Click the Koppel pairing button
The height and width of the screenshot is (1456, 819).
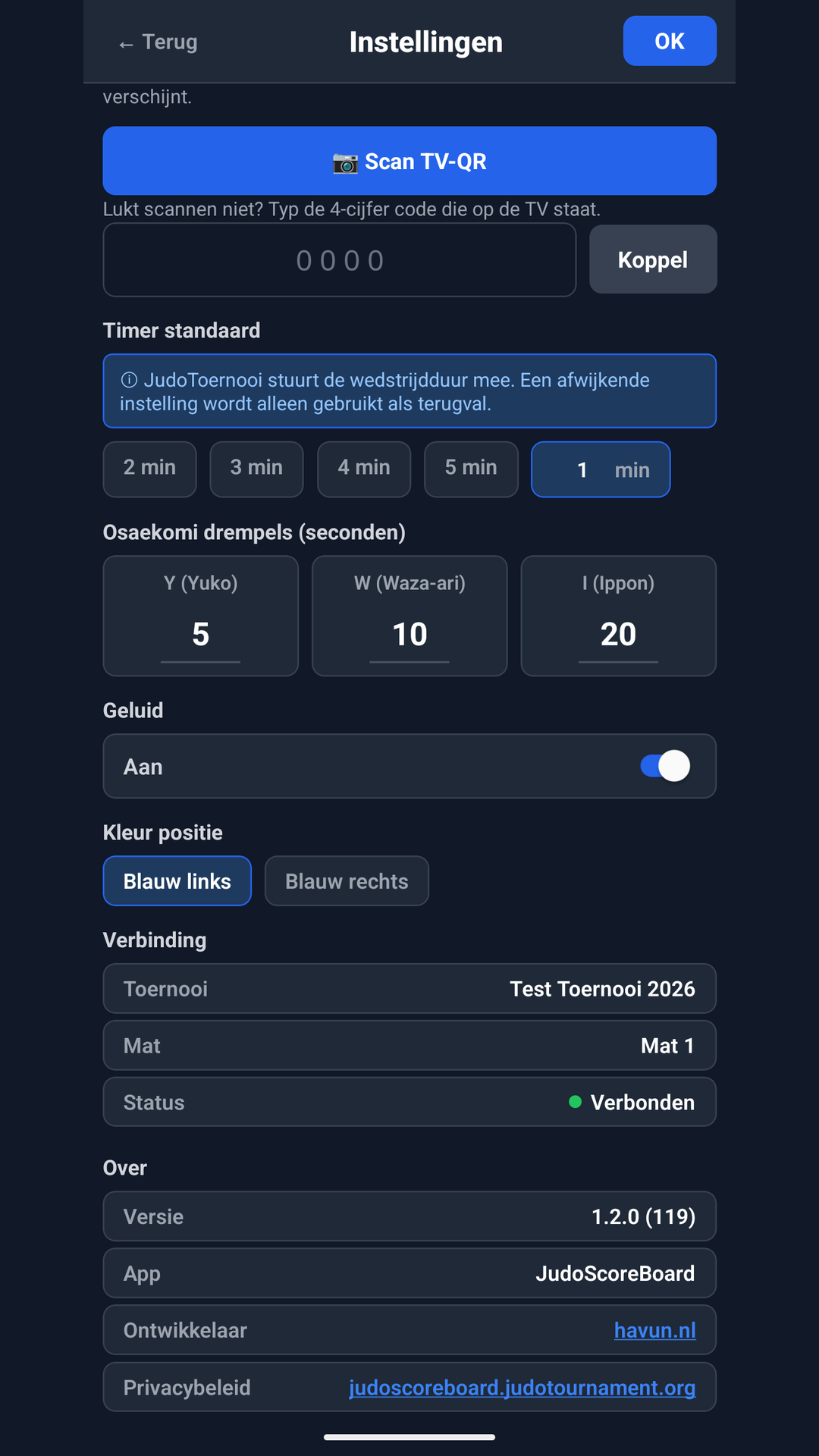point(653,259)
